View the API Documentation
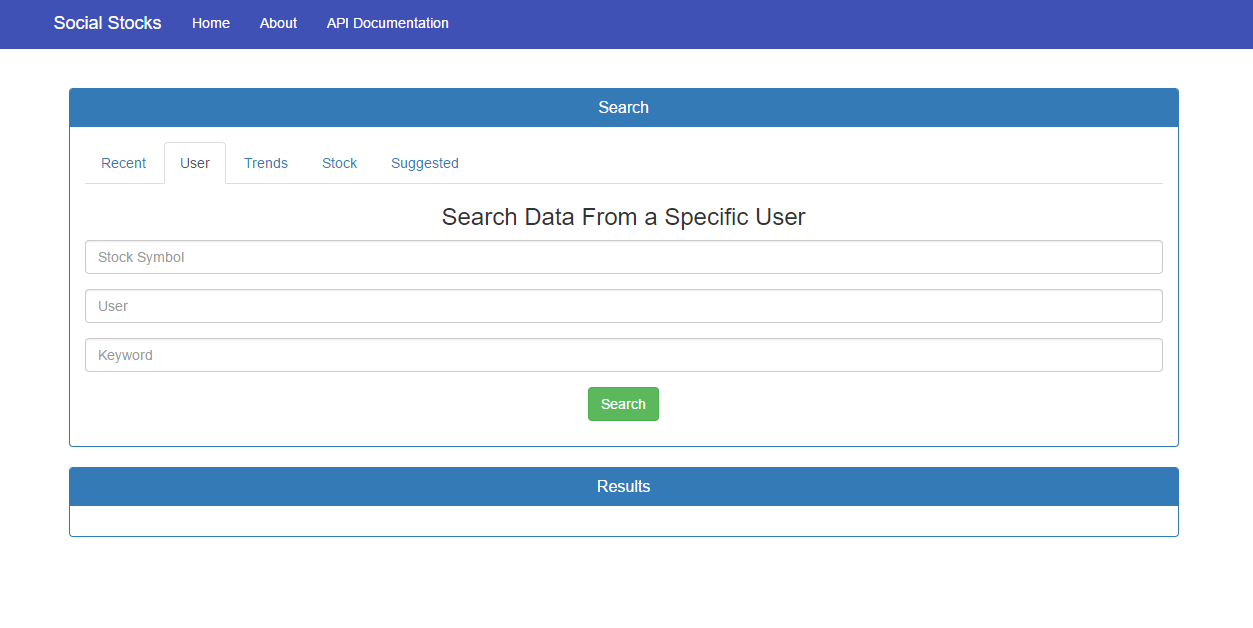Image resolution: width=1253 pixels, height=628 pixels. pos(387,23)
